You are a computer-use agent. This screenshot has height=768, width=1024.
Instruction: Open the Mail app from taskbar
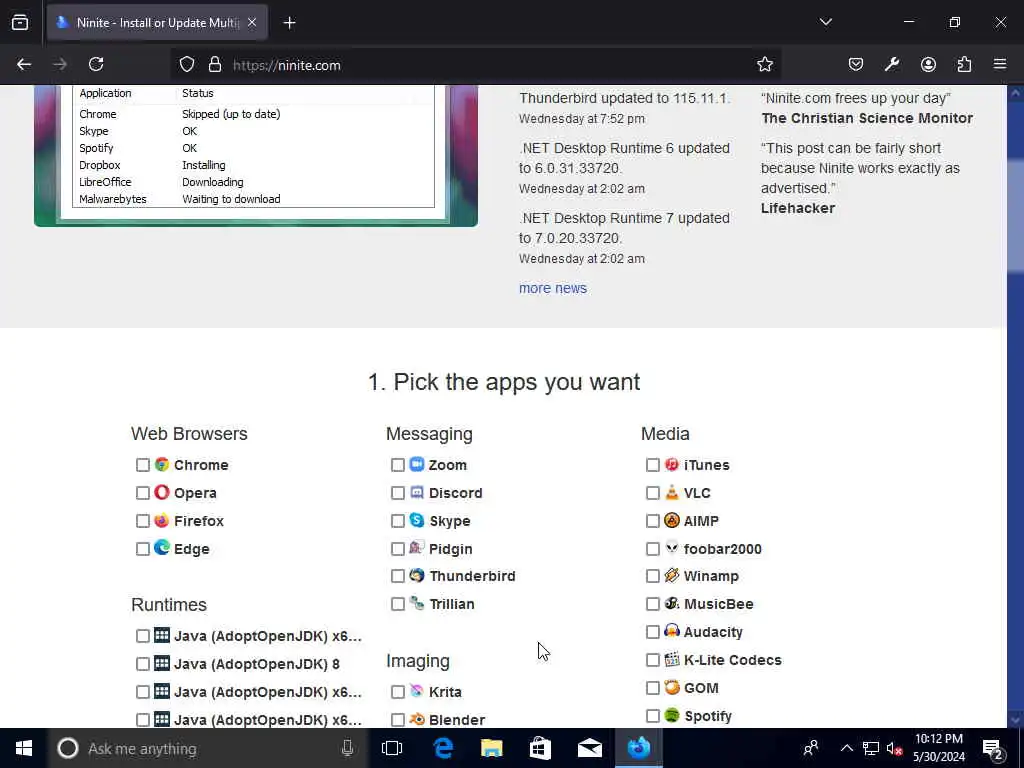[x=589, y=748]
